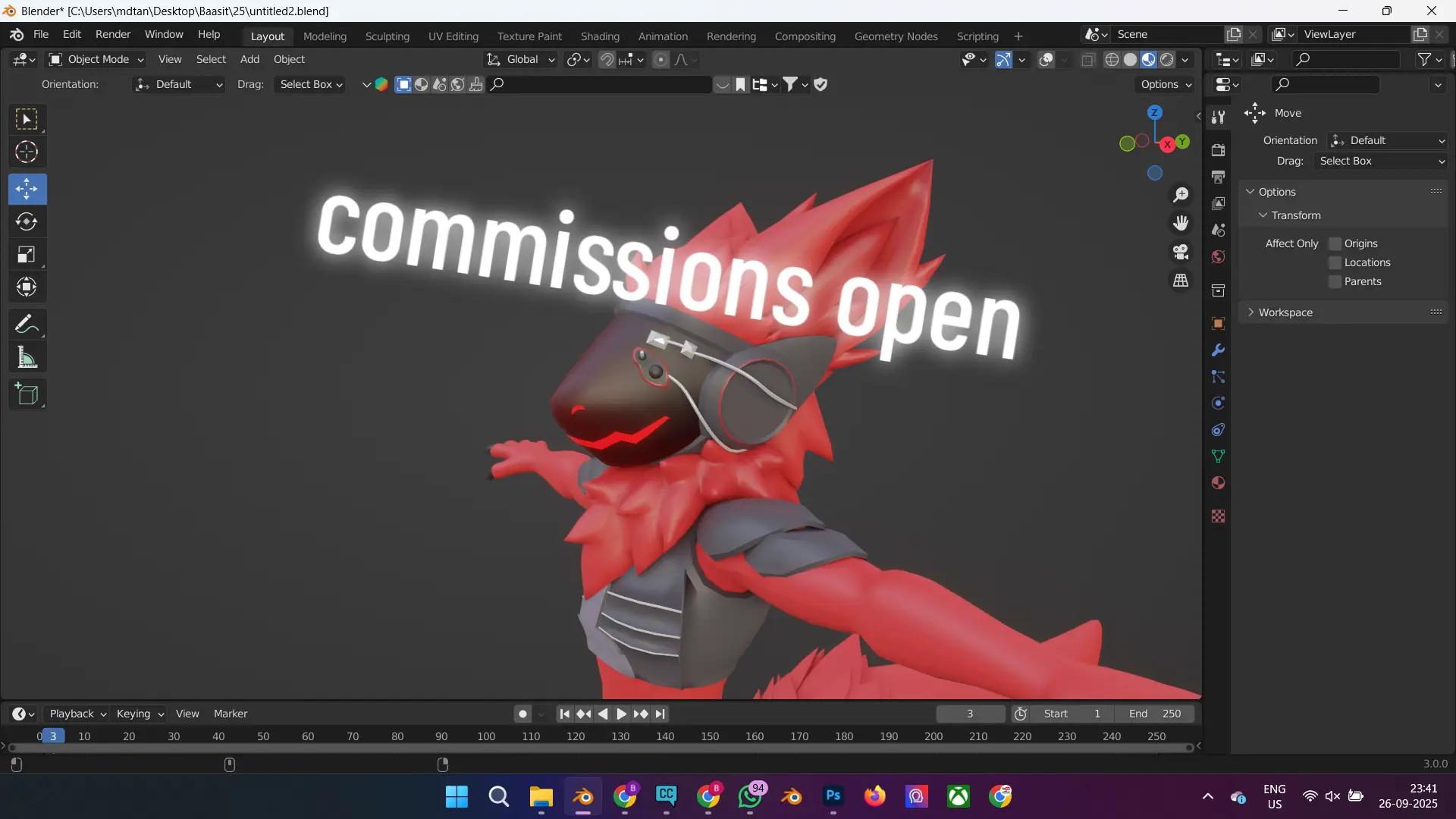
Task: Jump to the start frame
Action: point(564,714)
